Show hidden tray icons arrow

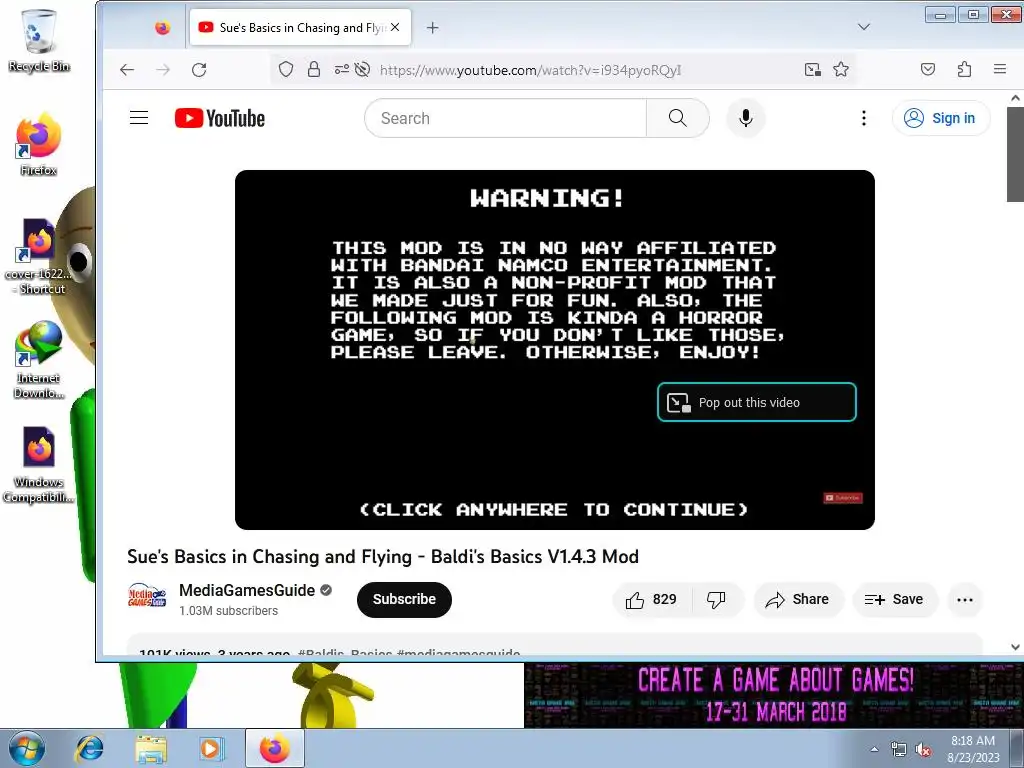click(874, 749)
